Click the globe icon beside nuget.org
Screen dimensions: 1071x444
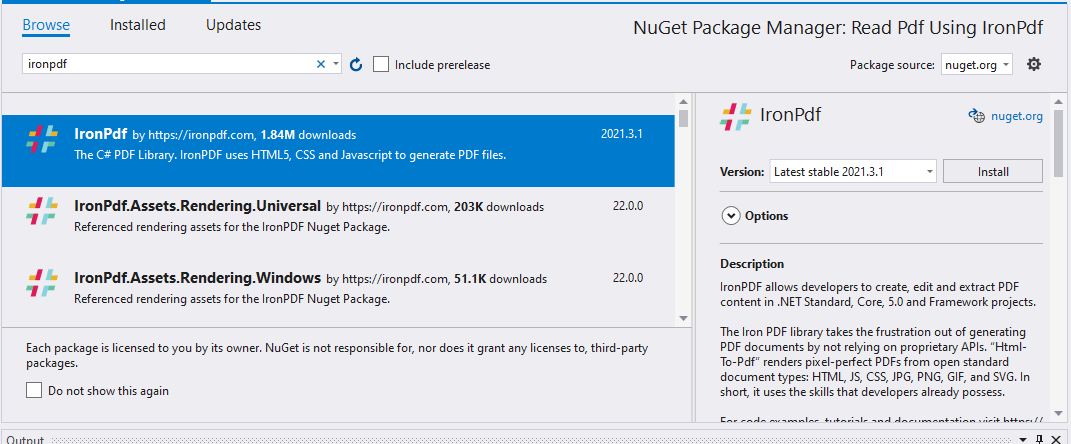(977, 116)
